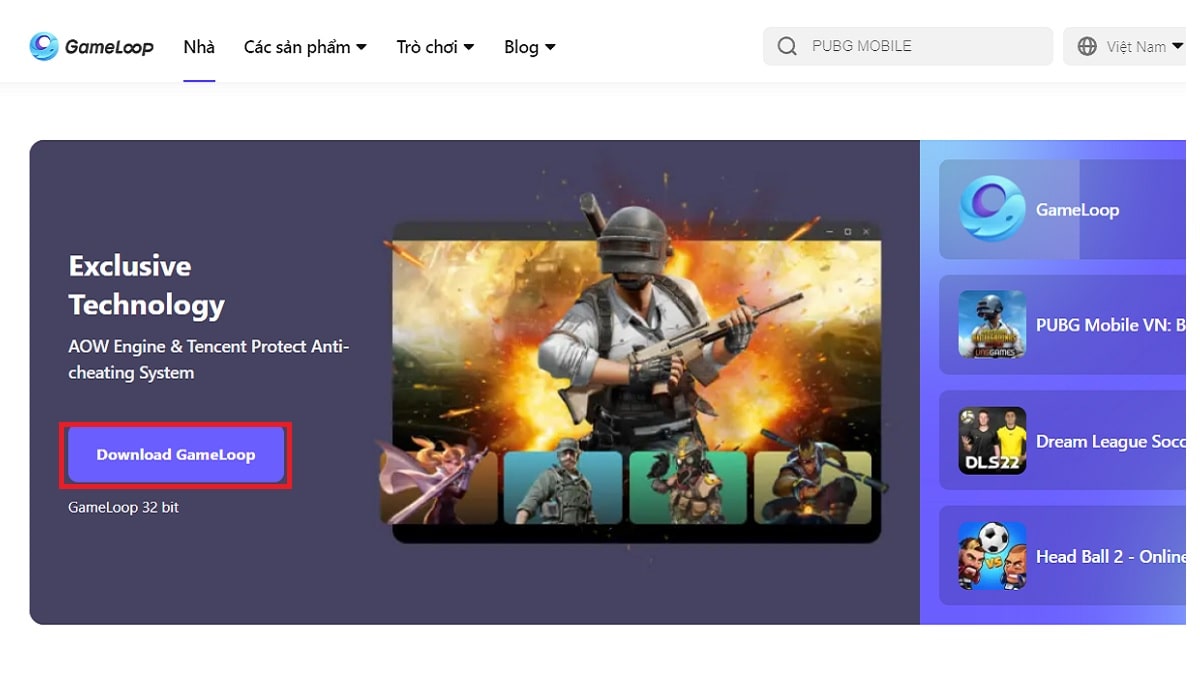
Task: Expand the Các sản phẩm menu
Action: point(305,47)
